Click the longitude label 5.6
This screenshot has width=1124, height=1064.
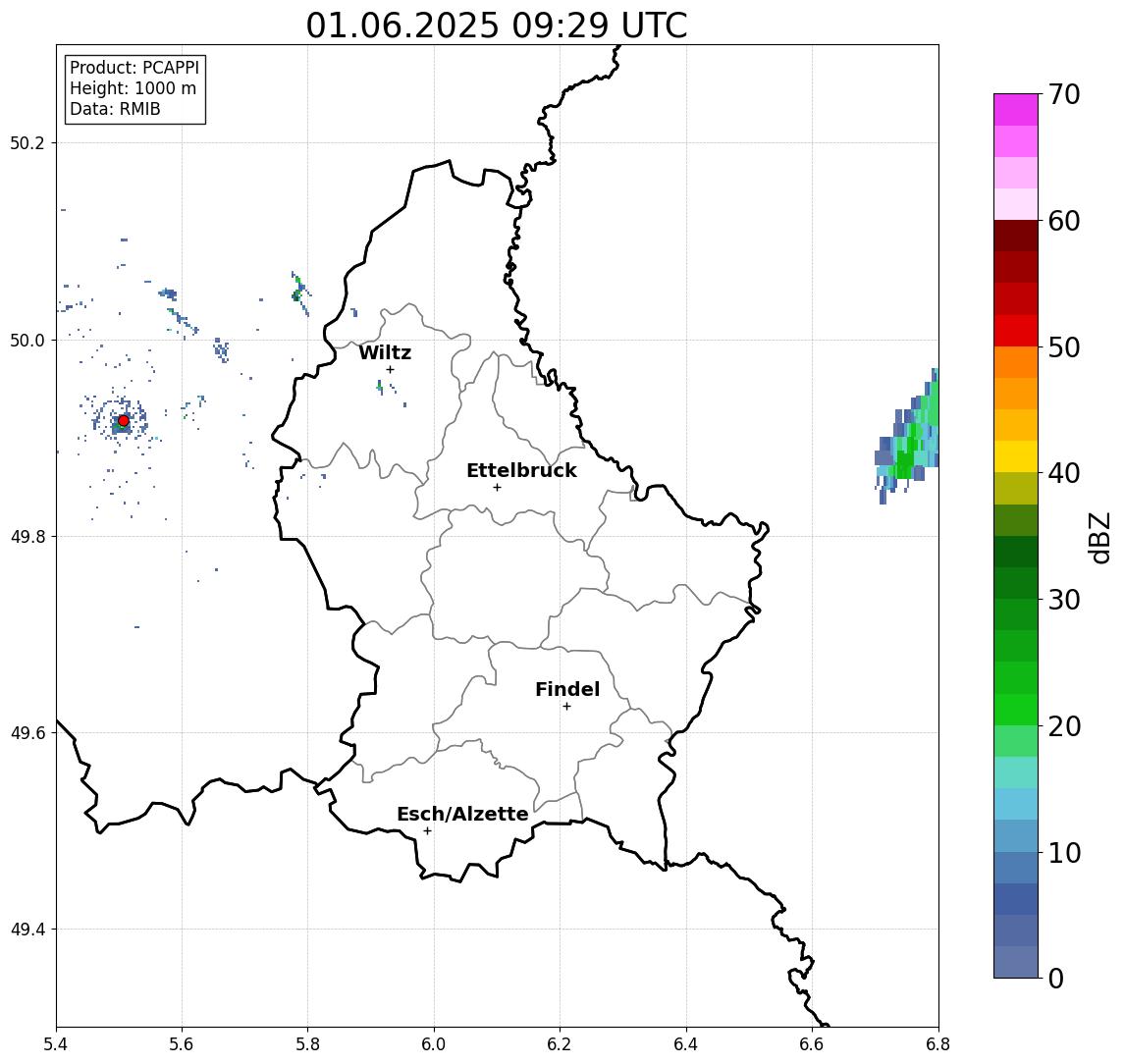click(x=182, y=1044)
